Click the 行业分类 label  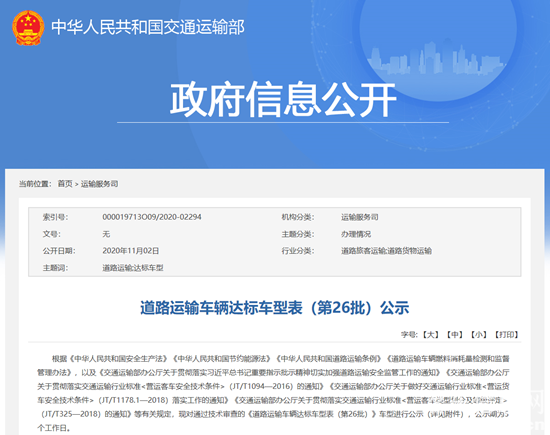pos(298,251)
